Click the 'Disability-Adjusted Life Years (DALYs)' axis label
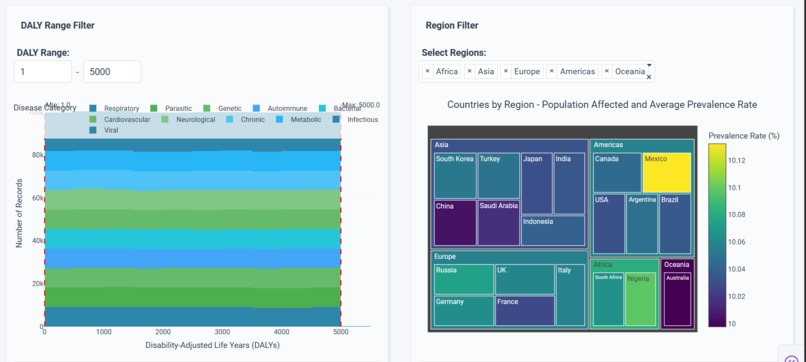Image resolution: width=806 pixels, height=362 pixels. [x=212, y=345]
